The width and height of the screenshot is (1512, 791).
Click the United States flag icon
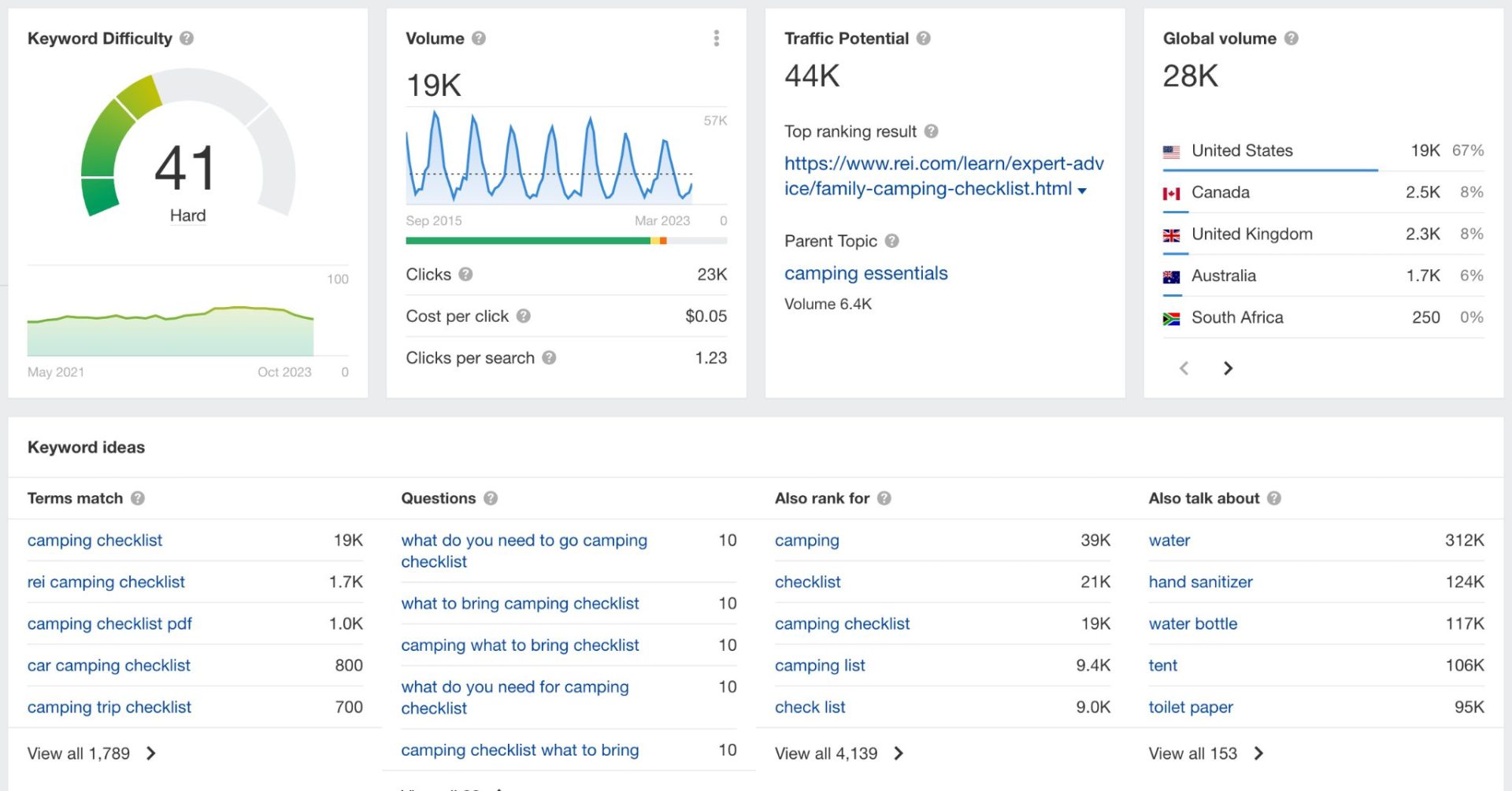[1171, 151]
